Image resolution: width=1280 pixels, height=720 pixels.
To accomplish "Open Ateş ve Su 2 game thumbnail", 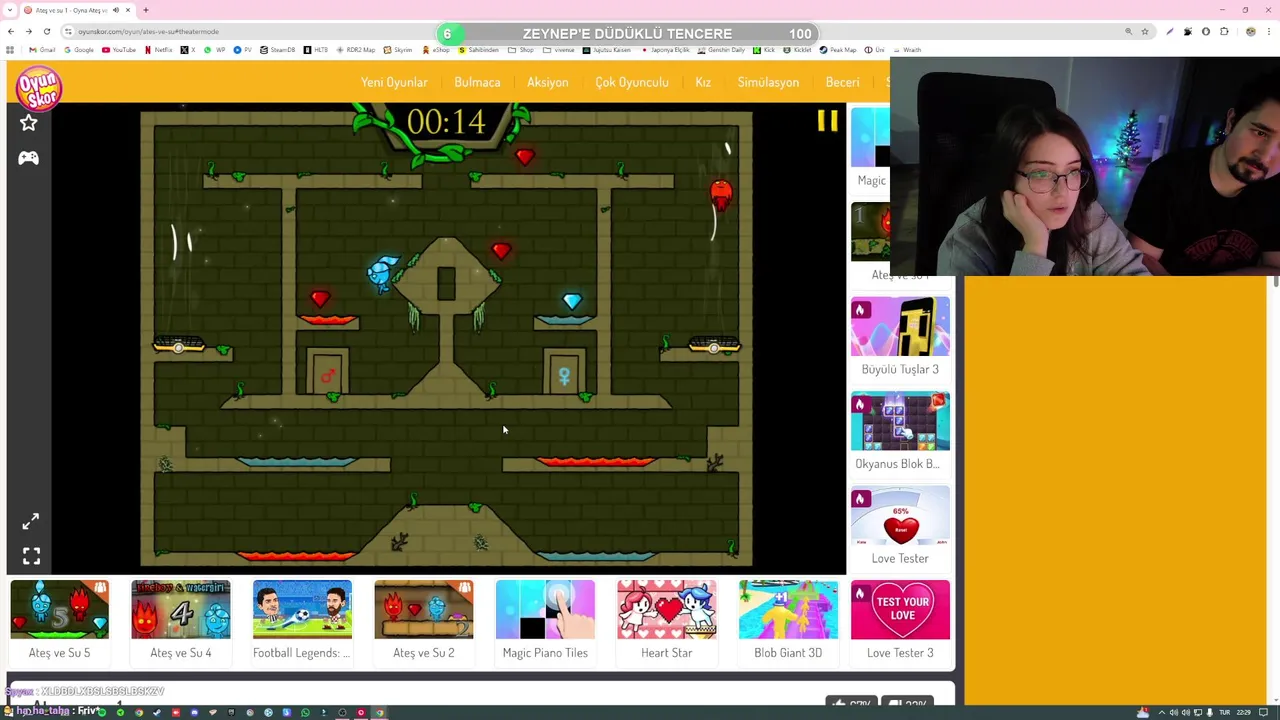I will coord(424,609).
